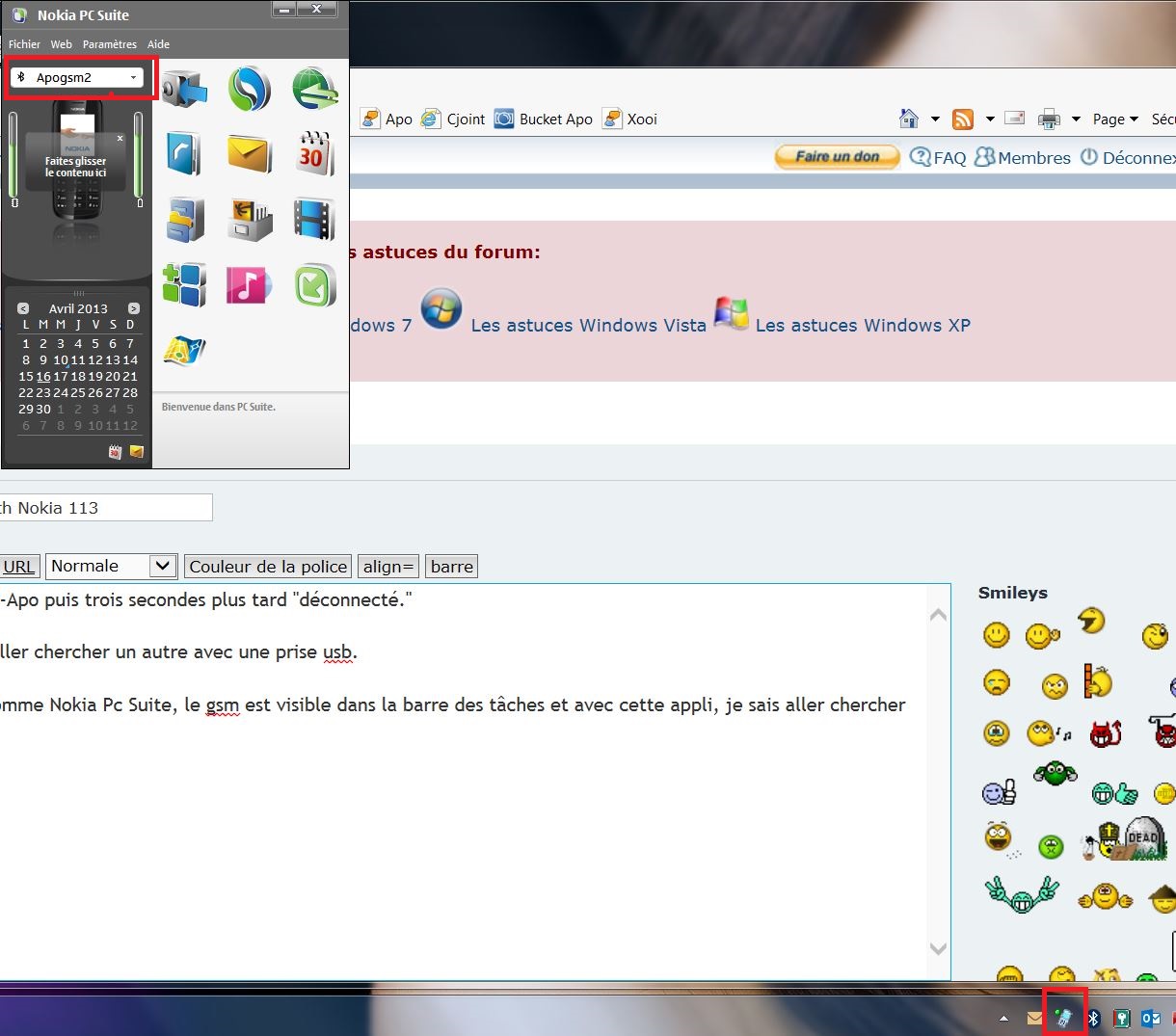Click the message area's scroll up arrow
1176x1036 pixels.
pyautogui.click(x=938, y=615)
